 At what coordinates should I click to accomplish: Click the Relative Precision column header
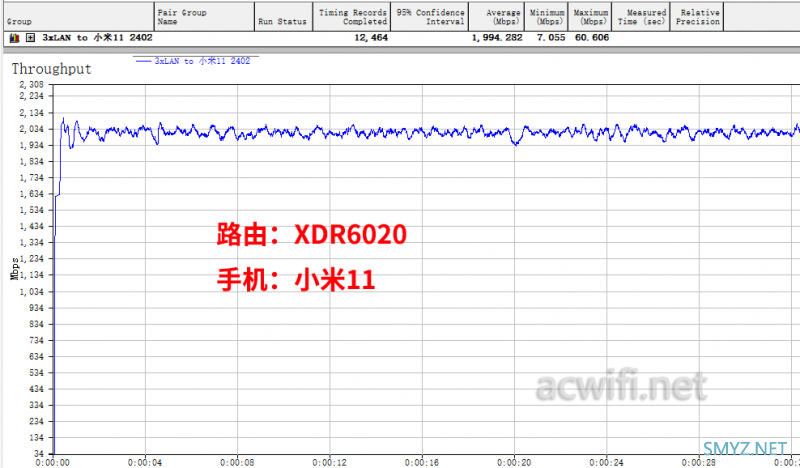697,17
